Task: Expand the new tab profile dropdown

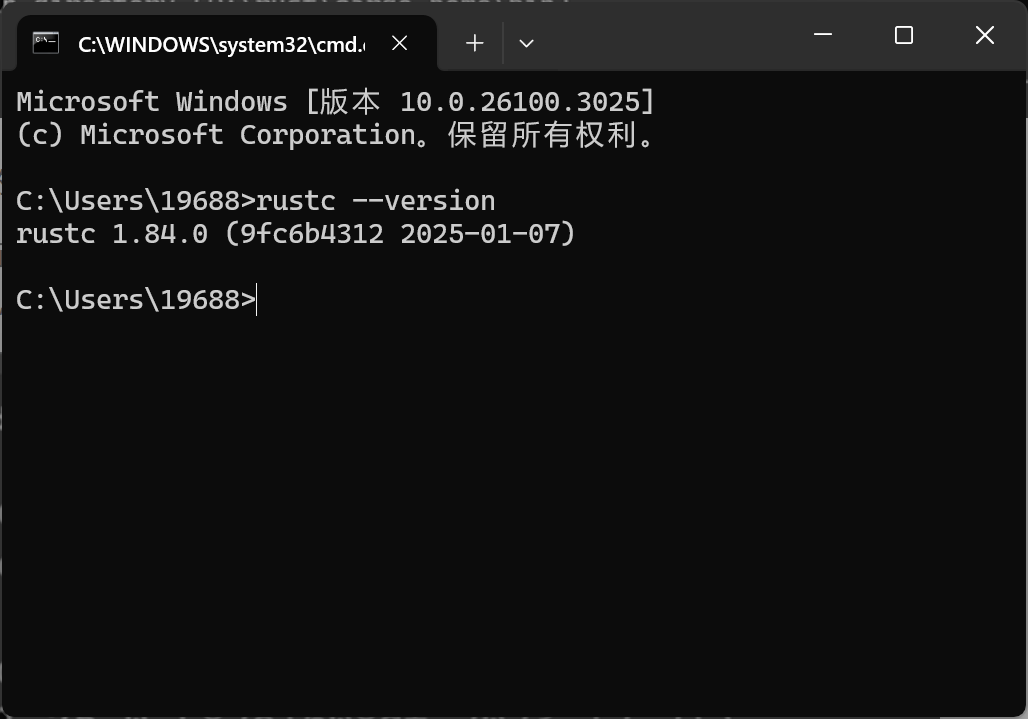Action: 526,43
